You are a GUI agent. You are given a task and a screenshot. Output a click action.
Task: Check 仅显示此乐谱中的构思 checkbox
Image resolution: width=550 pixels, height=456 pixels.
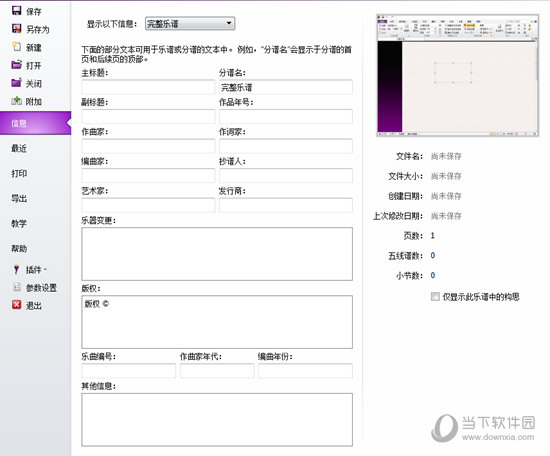coord(435,297)
